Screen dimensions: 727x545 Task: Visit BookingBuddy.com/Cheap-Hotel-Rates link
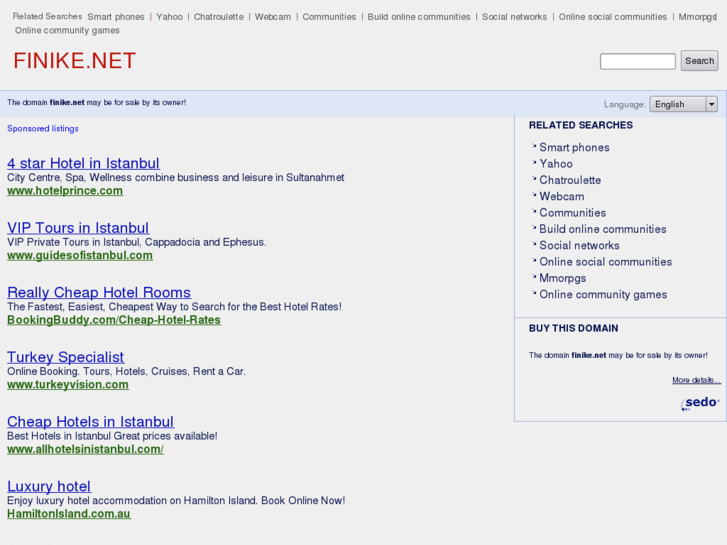click(114, 320)
